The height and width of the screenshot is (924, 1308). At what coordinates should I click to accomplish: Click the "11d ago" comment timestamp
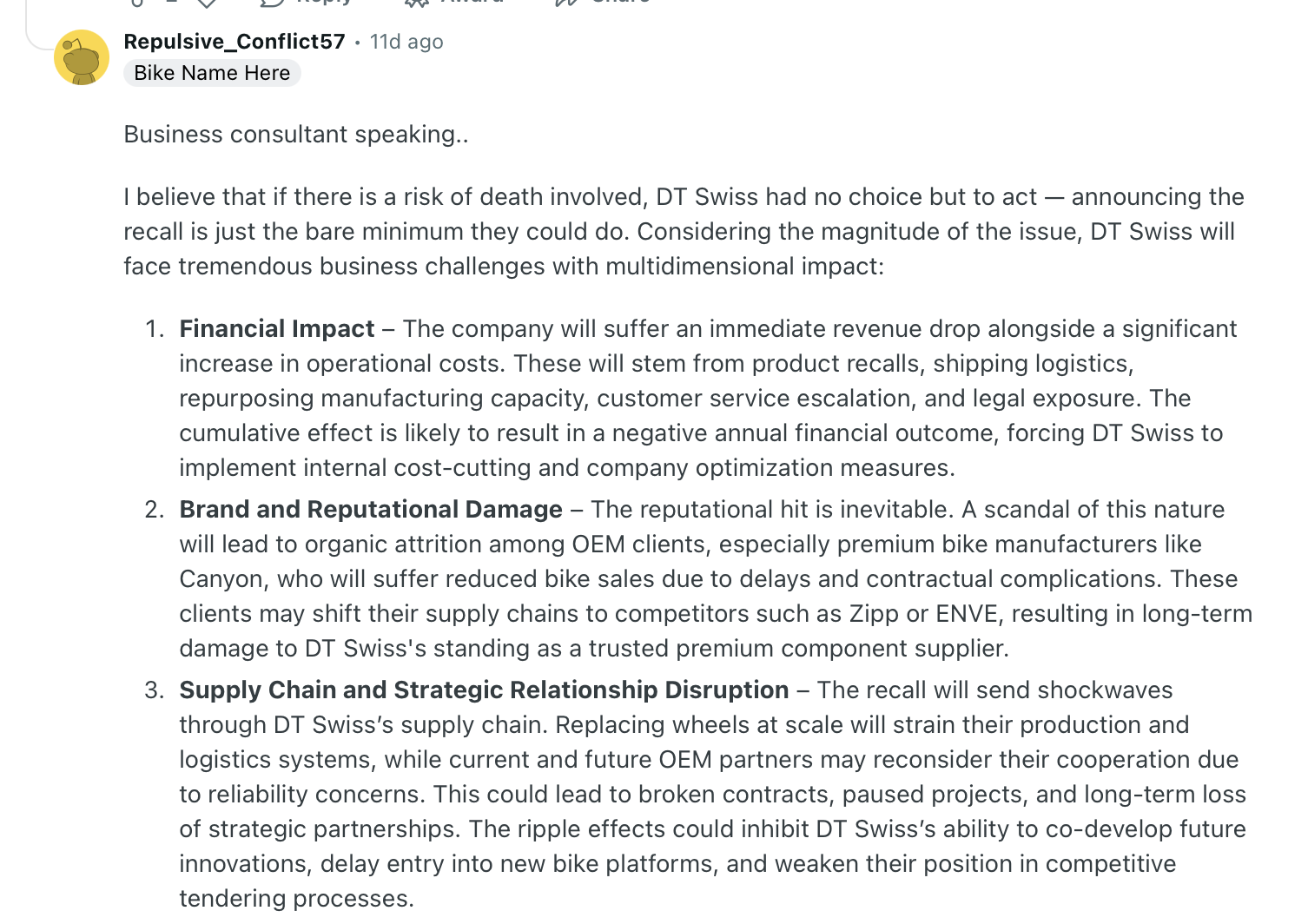tap(406, 42)
